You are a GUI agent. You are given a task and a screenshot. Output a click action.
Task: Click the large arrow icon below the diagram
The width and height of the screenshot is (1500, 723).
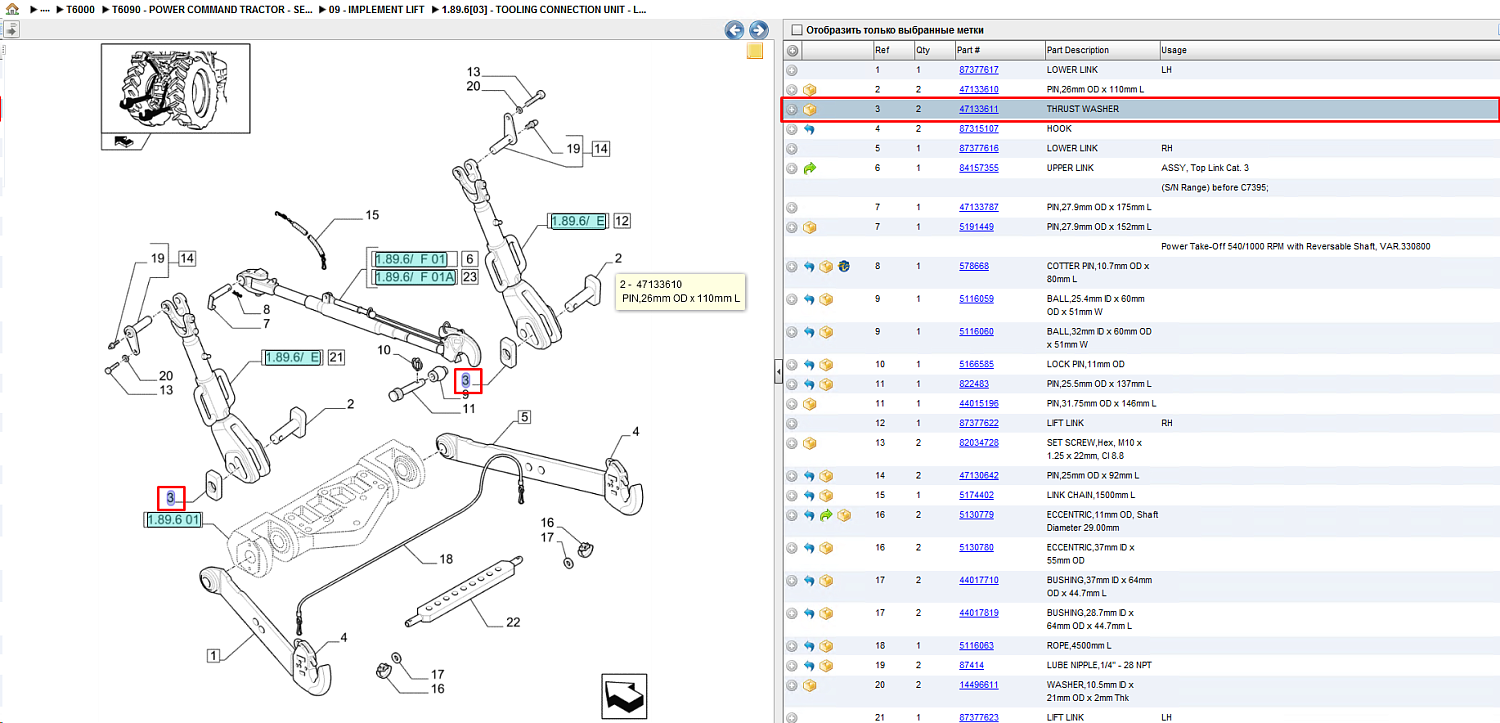(623, 695)
